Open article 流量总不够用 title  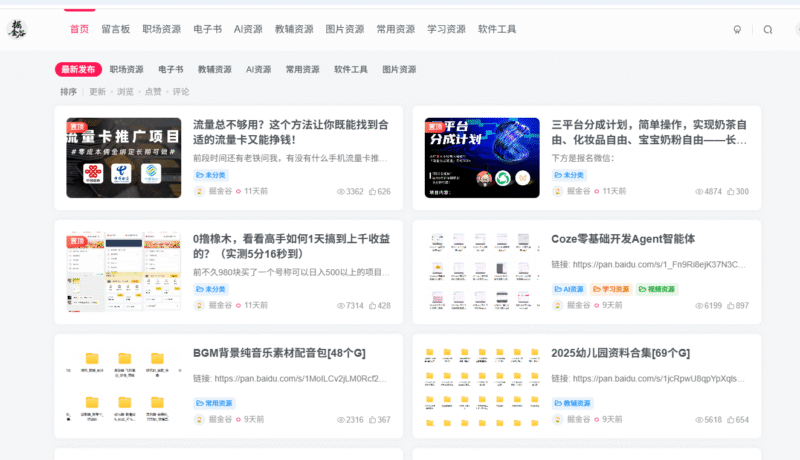pyautogui.click(x=291, y=132)
